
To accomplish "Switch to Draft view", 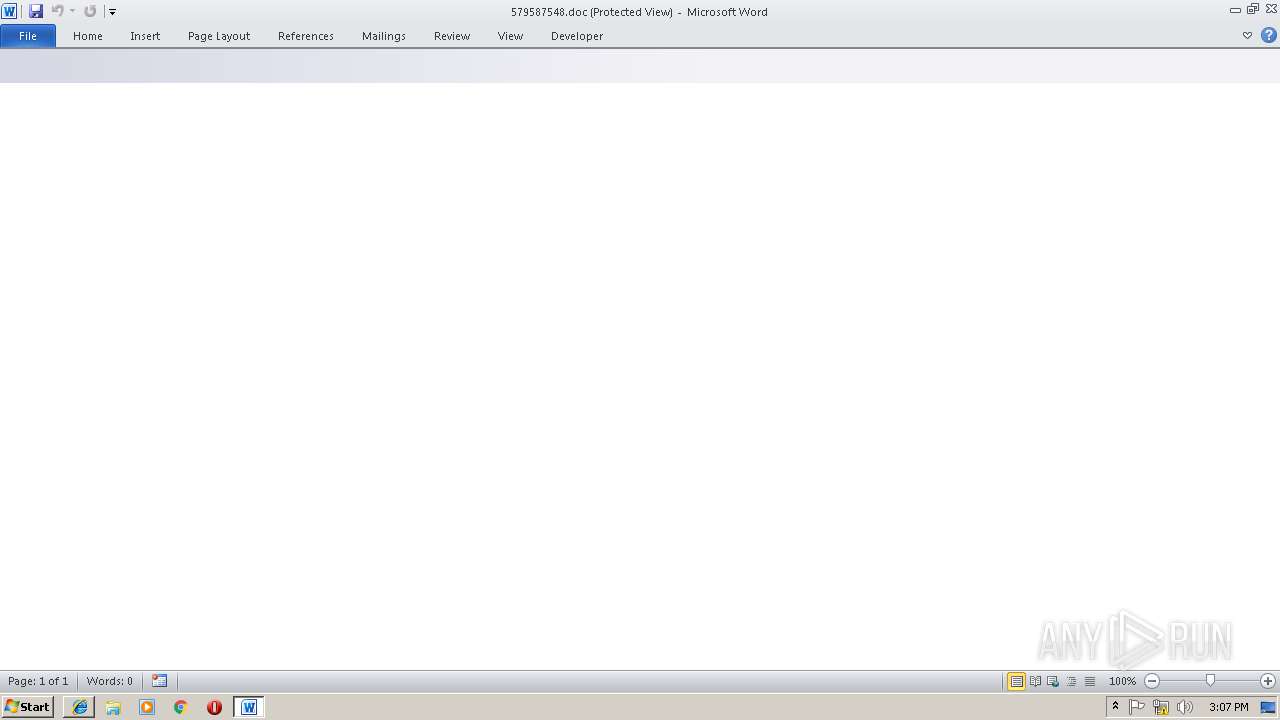I will pyautogui.click(x=1090, y=681).
